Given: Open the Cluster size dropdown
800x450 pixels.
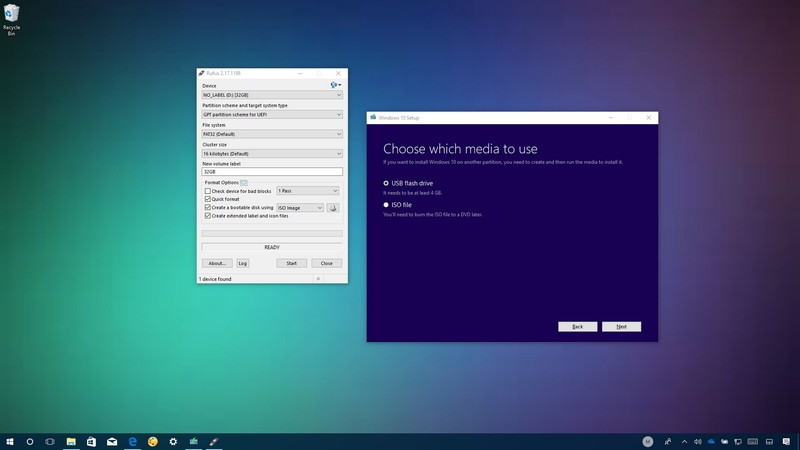Looking at the screenshot, I should click(x=272, y=154).
